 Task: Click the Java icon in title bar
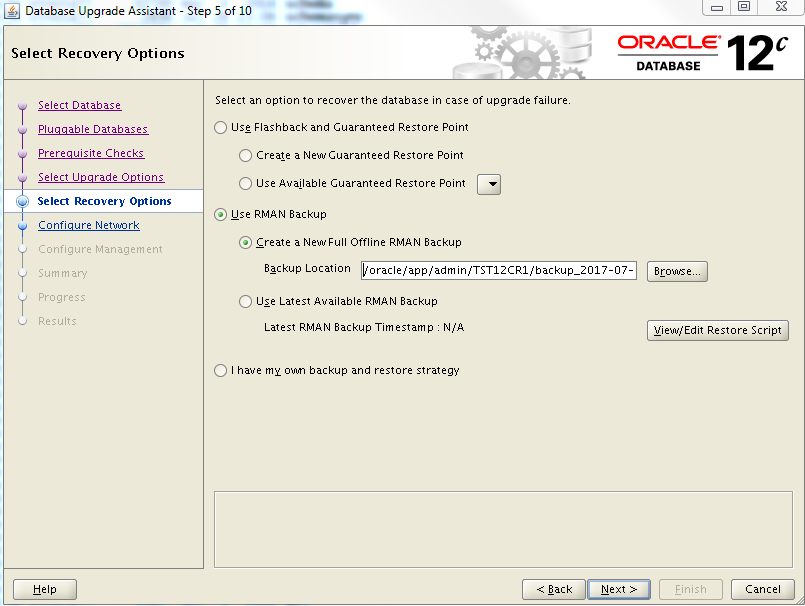[x=12, y=10]
